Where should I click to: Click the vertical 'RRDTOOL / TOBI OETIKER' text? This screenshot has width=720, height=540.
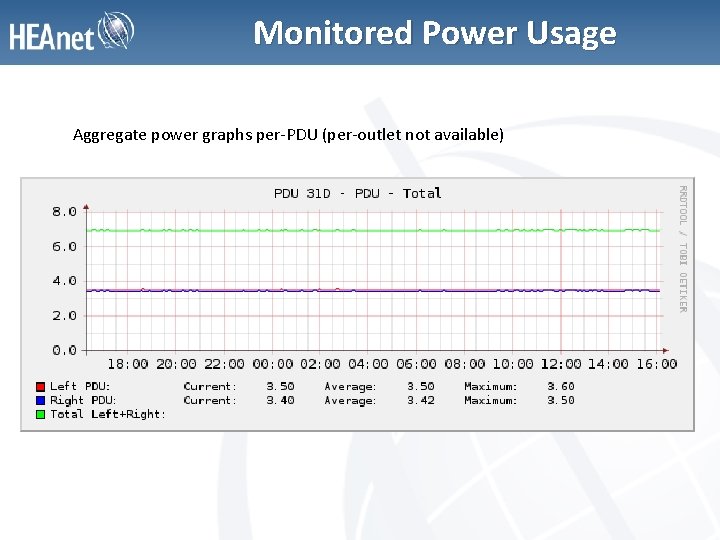coord(683,249)
